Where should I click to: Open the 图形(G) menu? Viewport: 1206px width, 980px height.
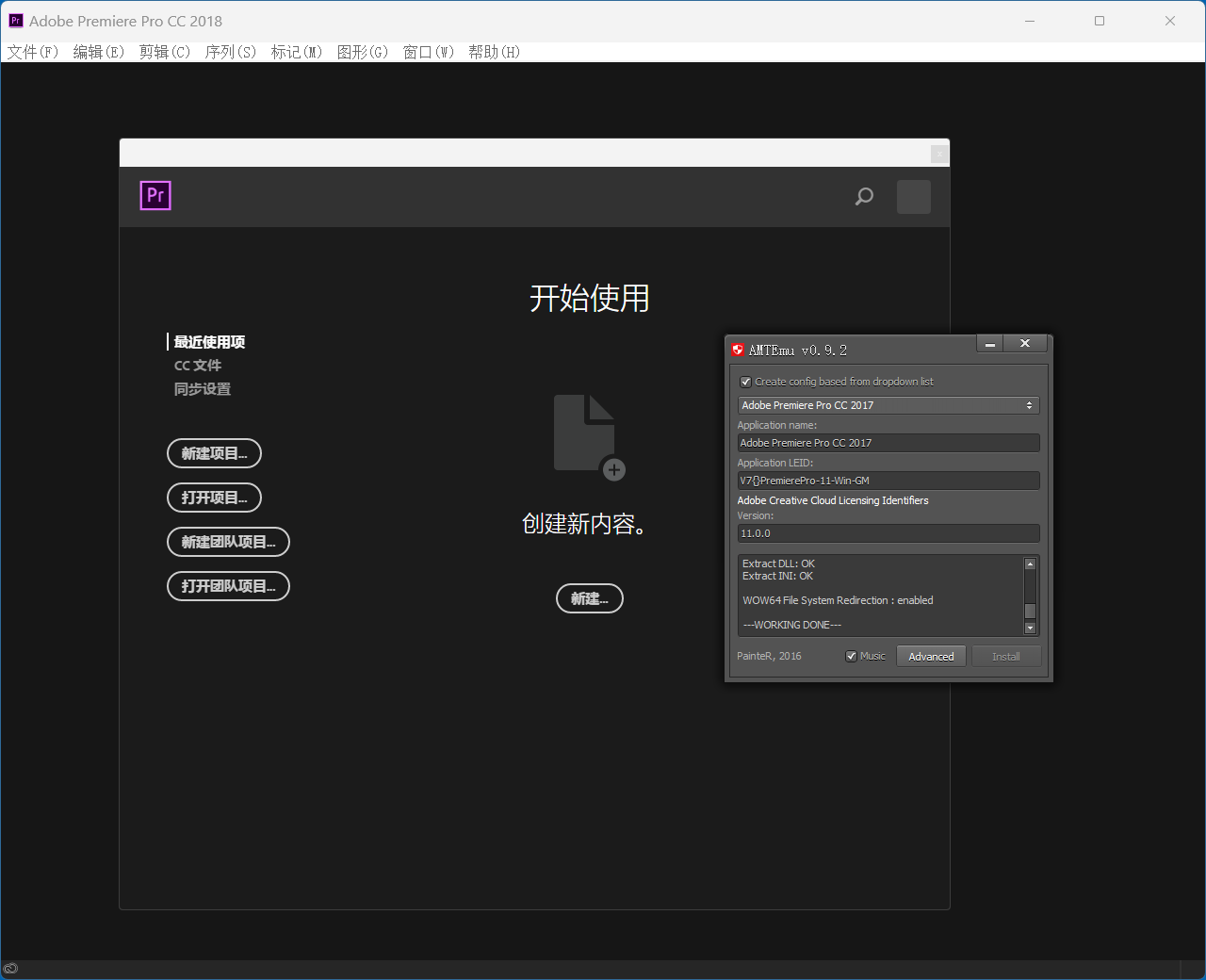(363, 52)
